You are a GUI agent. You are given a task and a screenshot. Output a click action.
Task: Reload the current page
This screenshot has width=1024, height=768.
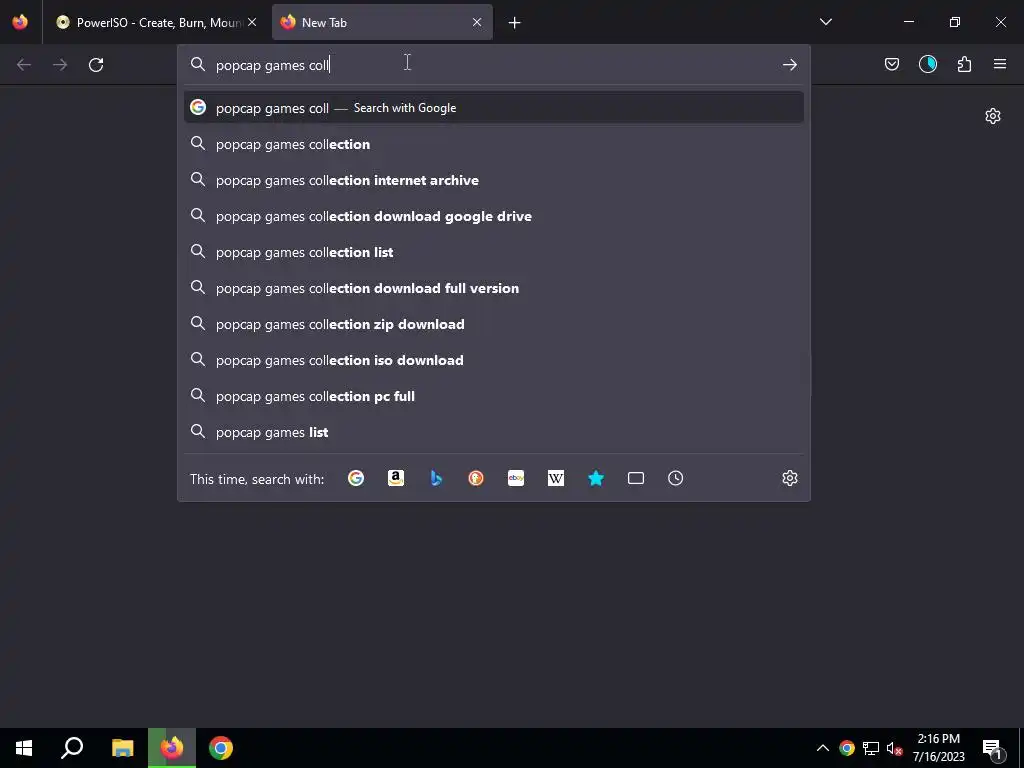[x=96, y=65]
